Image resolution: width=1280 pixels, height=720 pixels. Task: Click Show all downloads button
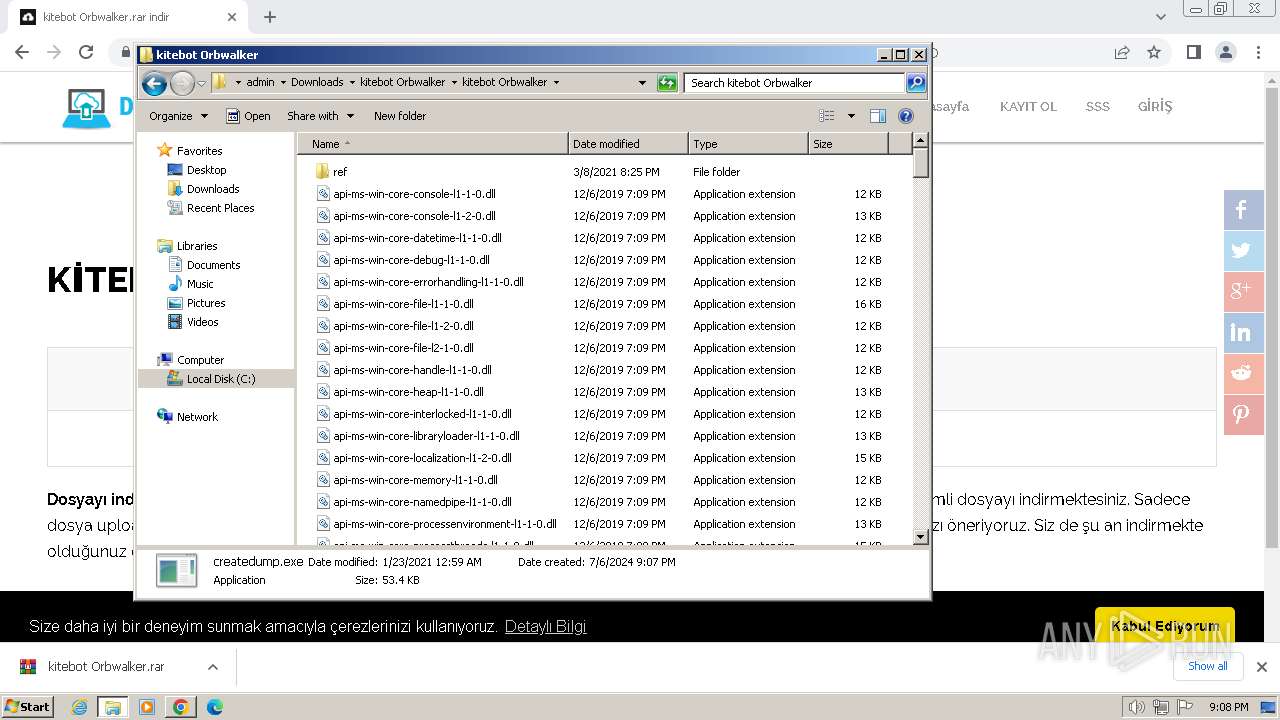coord(1207,666)
